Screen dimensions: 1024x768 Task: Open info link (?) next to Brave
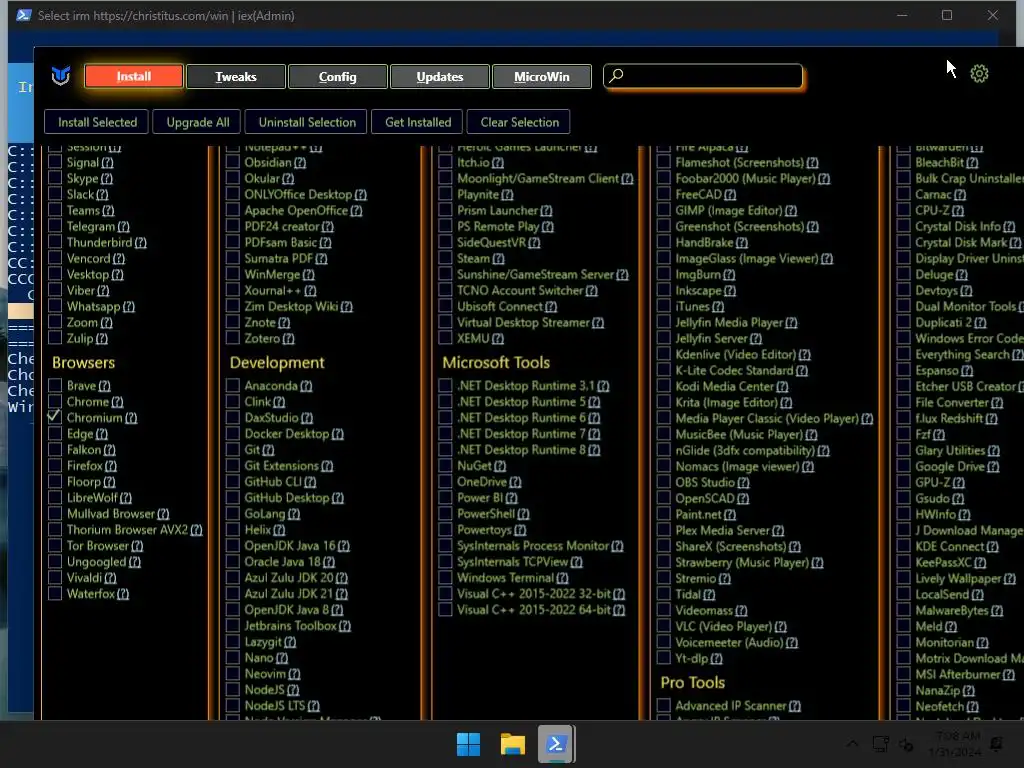click(104, 386)
